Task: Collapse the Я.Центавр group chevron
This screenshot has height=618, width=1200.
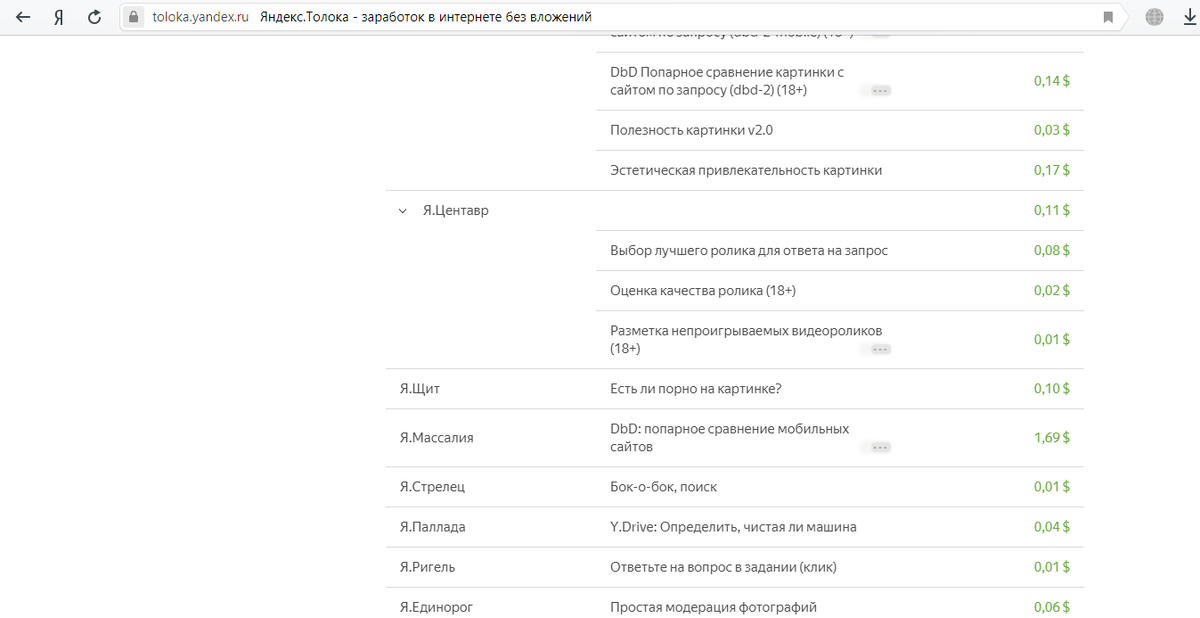Action: pyautogui.click(x=402, y=211)
